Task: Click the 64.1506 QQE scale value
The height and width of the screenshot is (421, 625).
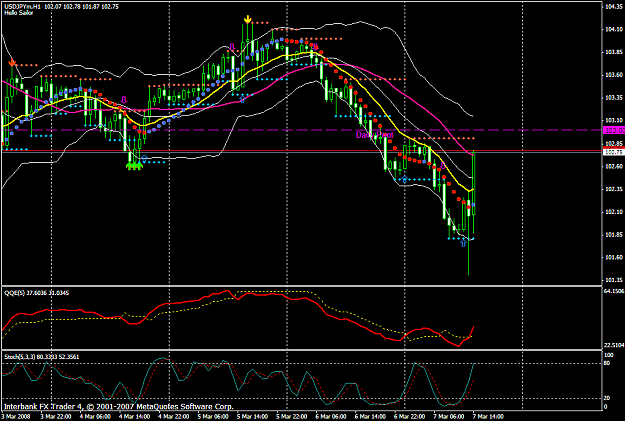Action: point(614,291)
